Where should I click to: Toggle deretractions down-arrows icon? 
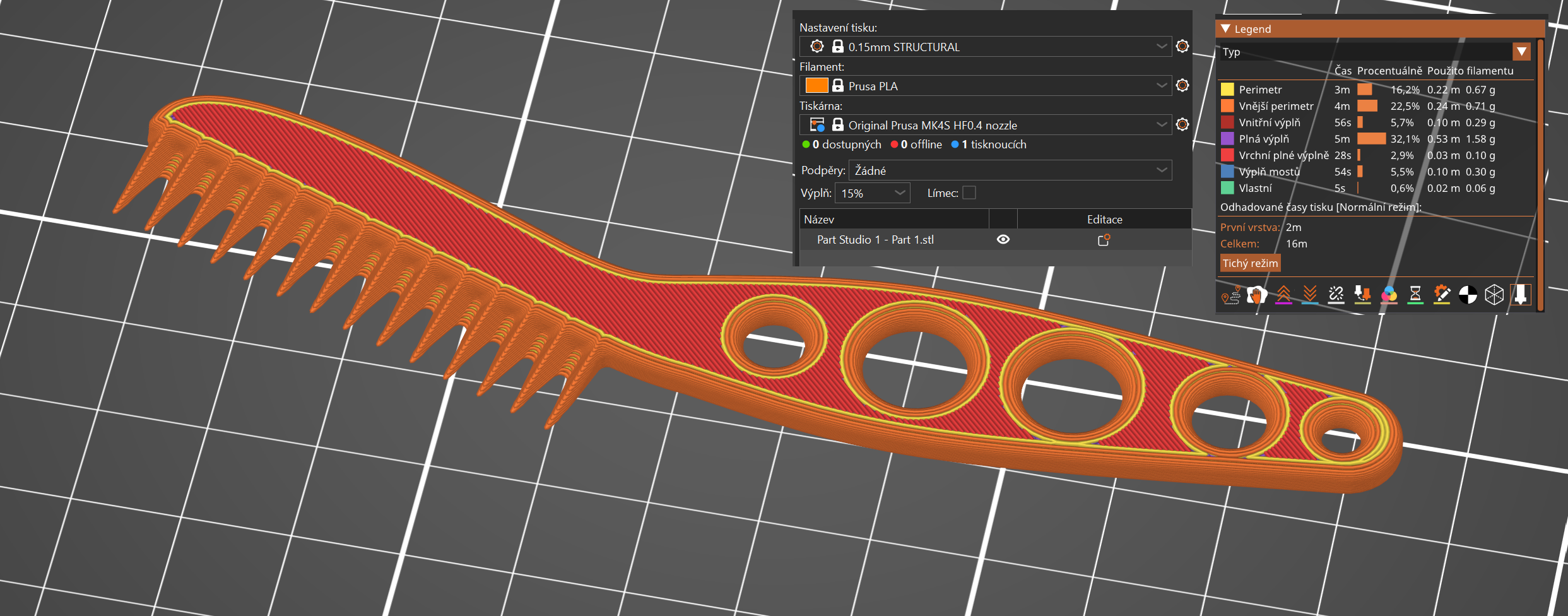pyautogui.click(x=1310, y=295)
